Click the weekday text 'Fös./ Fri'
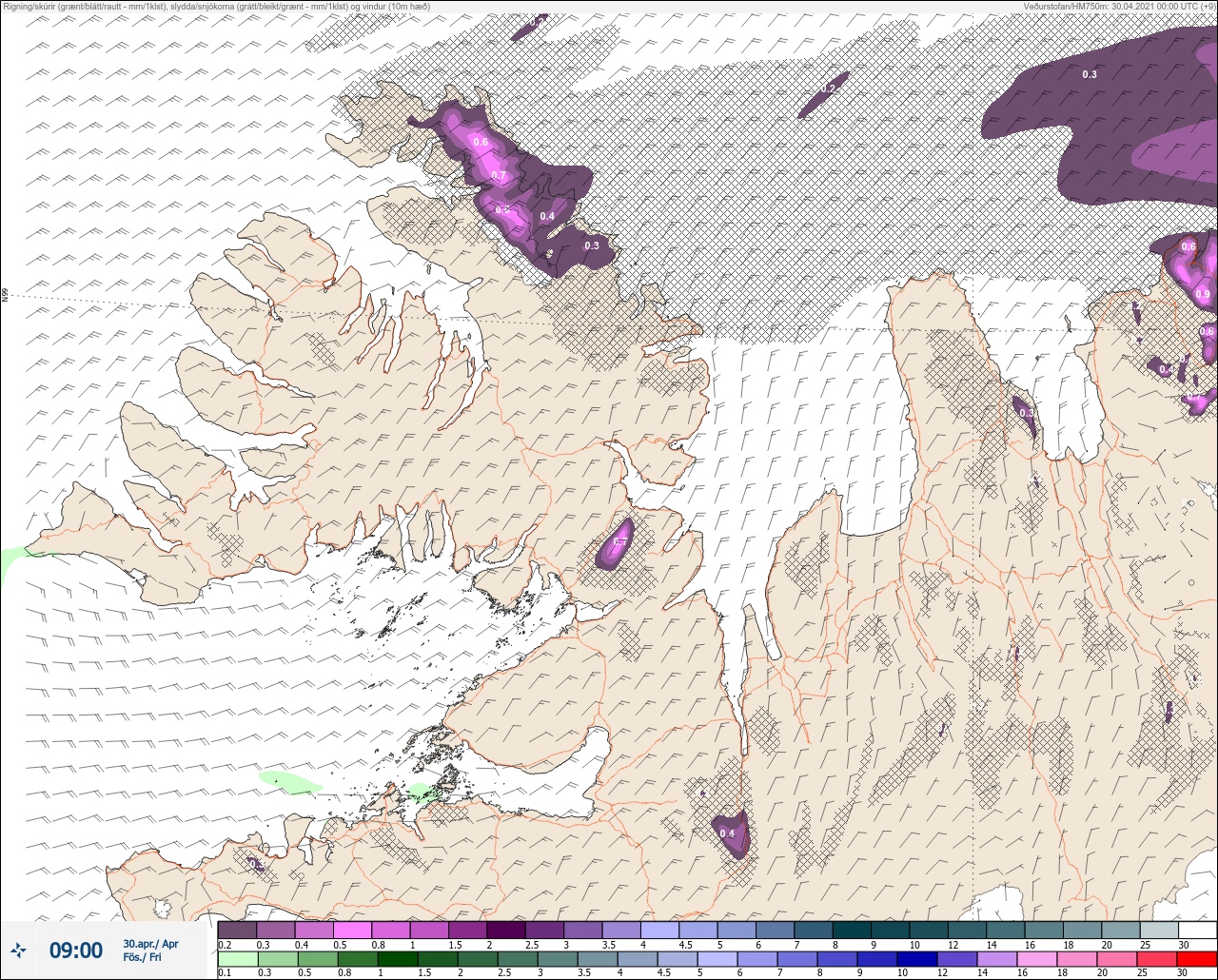The width and height of the screenshot is (1218, 980). 142,957
